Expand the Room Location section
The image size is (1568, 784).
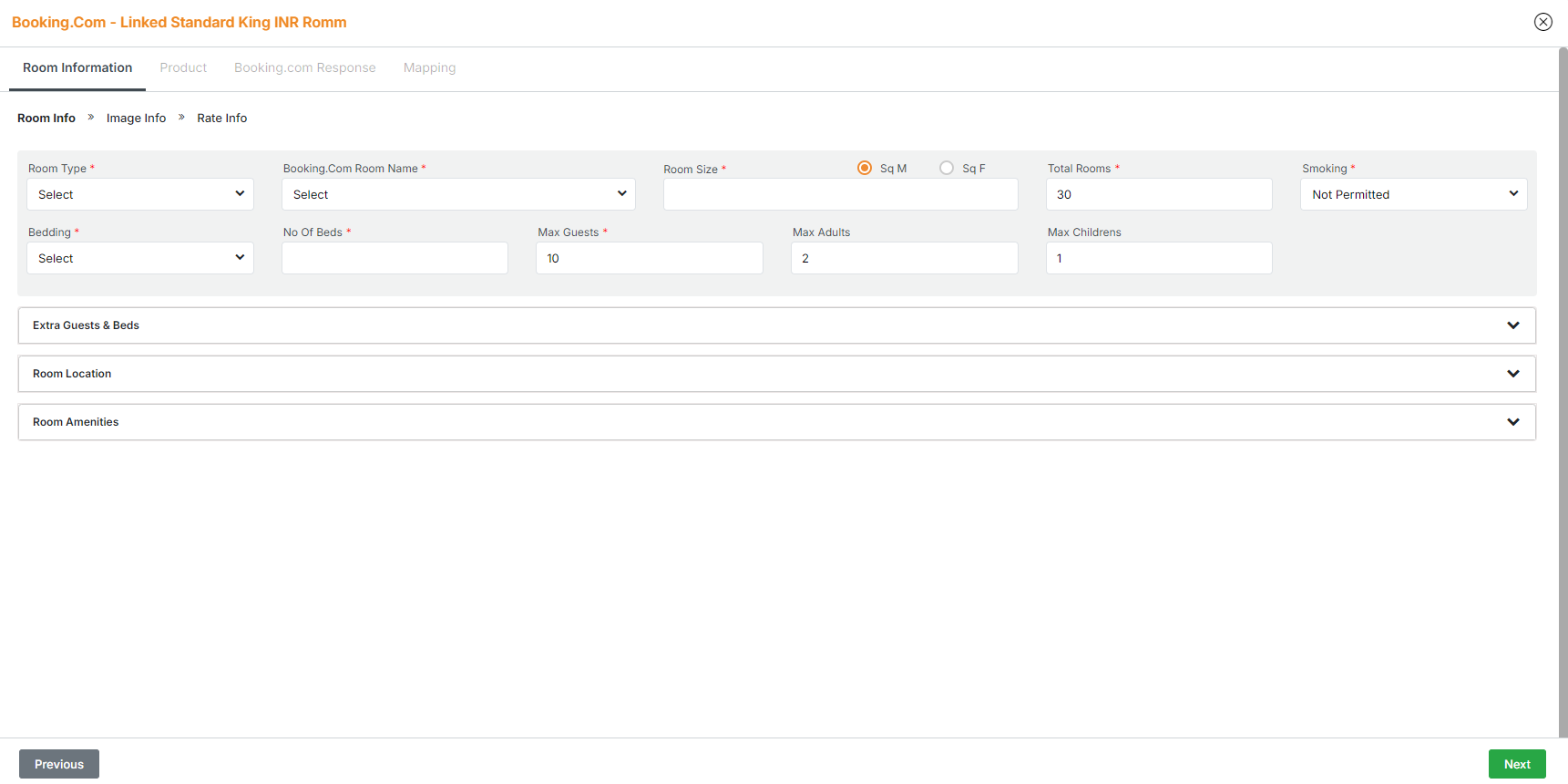click(776, 374)
